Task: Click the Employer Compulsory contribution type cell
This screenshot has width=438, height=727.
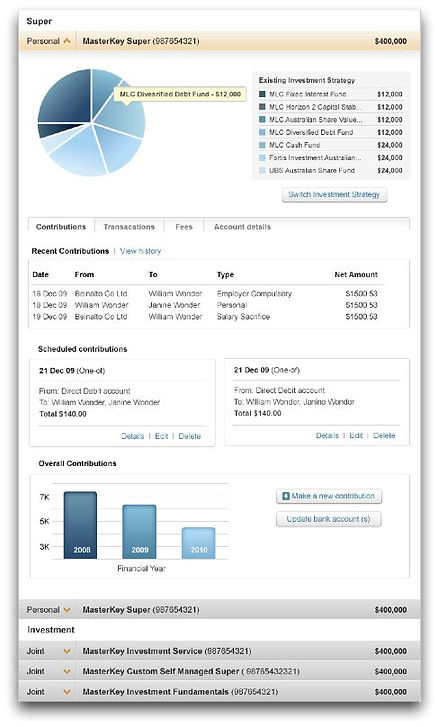Action: [x=254, y=294]
